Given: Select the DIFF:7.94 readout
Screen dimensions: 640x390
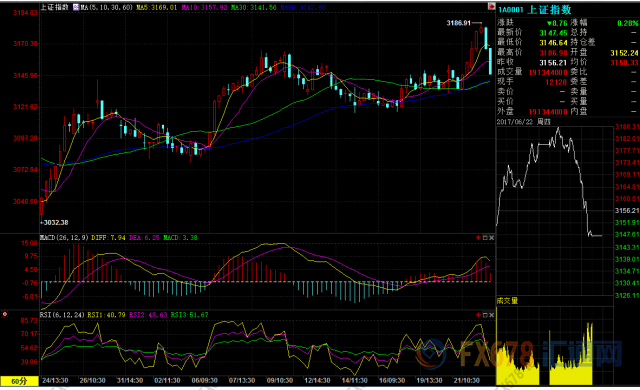Looking at the screenshot, I should [108, 237].
